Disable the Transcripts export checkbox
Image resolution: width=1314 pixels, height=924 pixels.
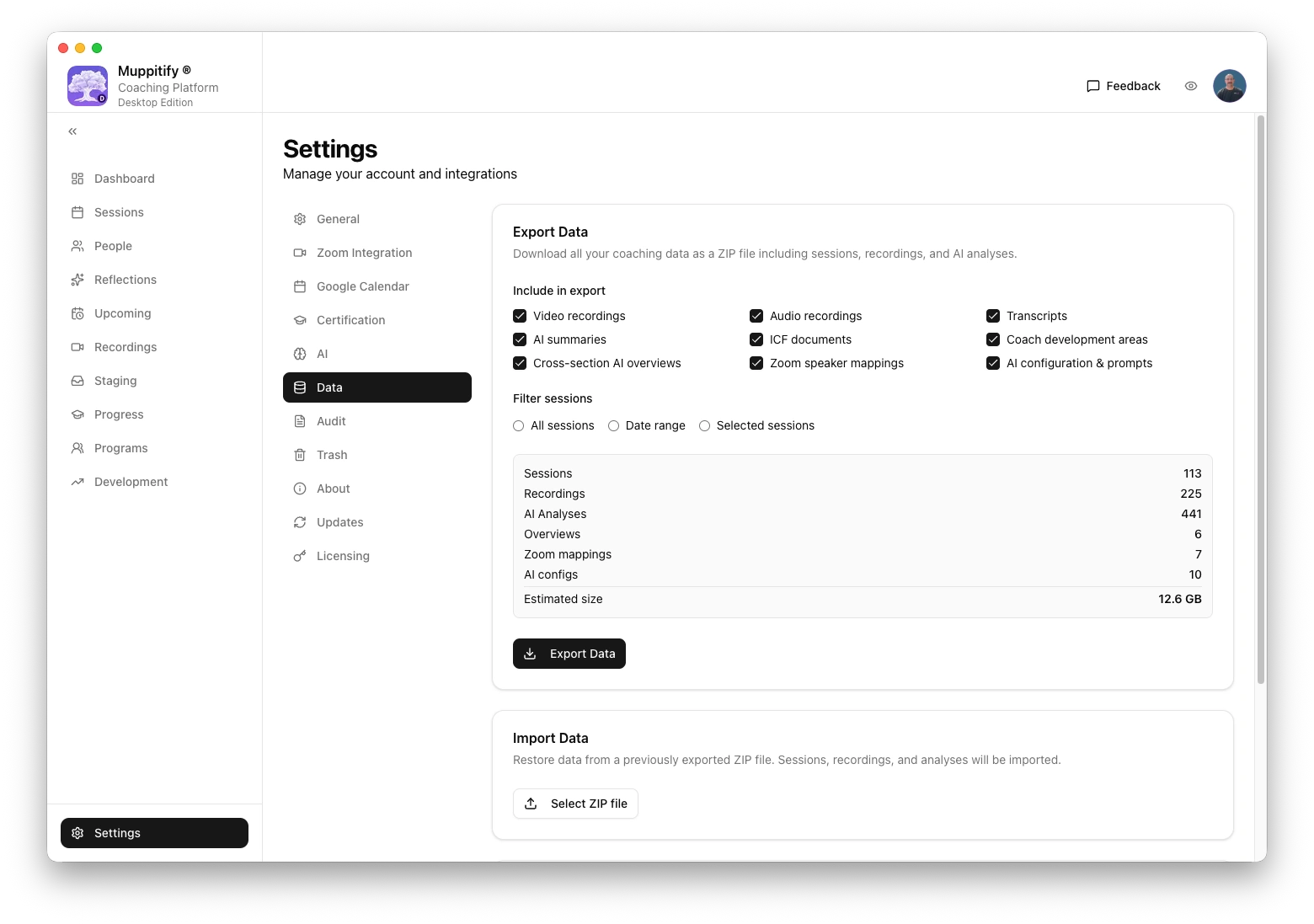993,316
